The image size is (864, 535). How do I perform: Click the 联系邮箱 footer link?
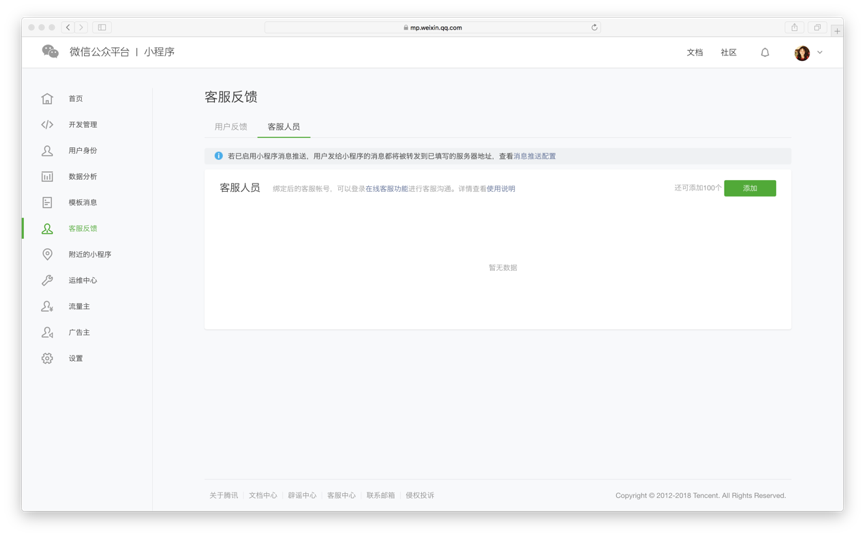coord(381,495)
